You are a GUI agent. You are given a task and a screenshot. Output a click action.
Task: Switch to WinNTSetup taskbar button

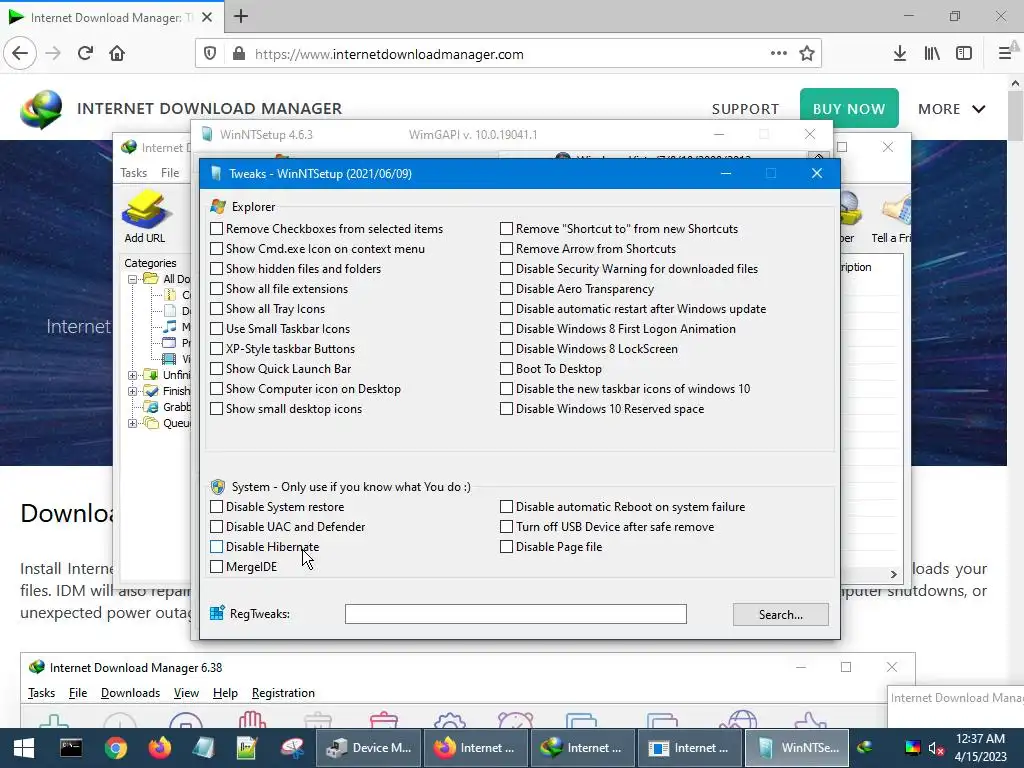[797, 748]
